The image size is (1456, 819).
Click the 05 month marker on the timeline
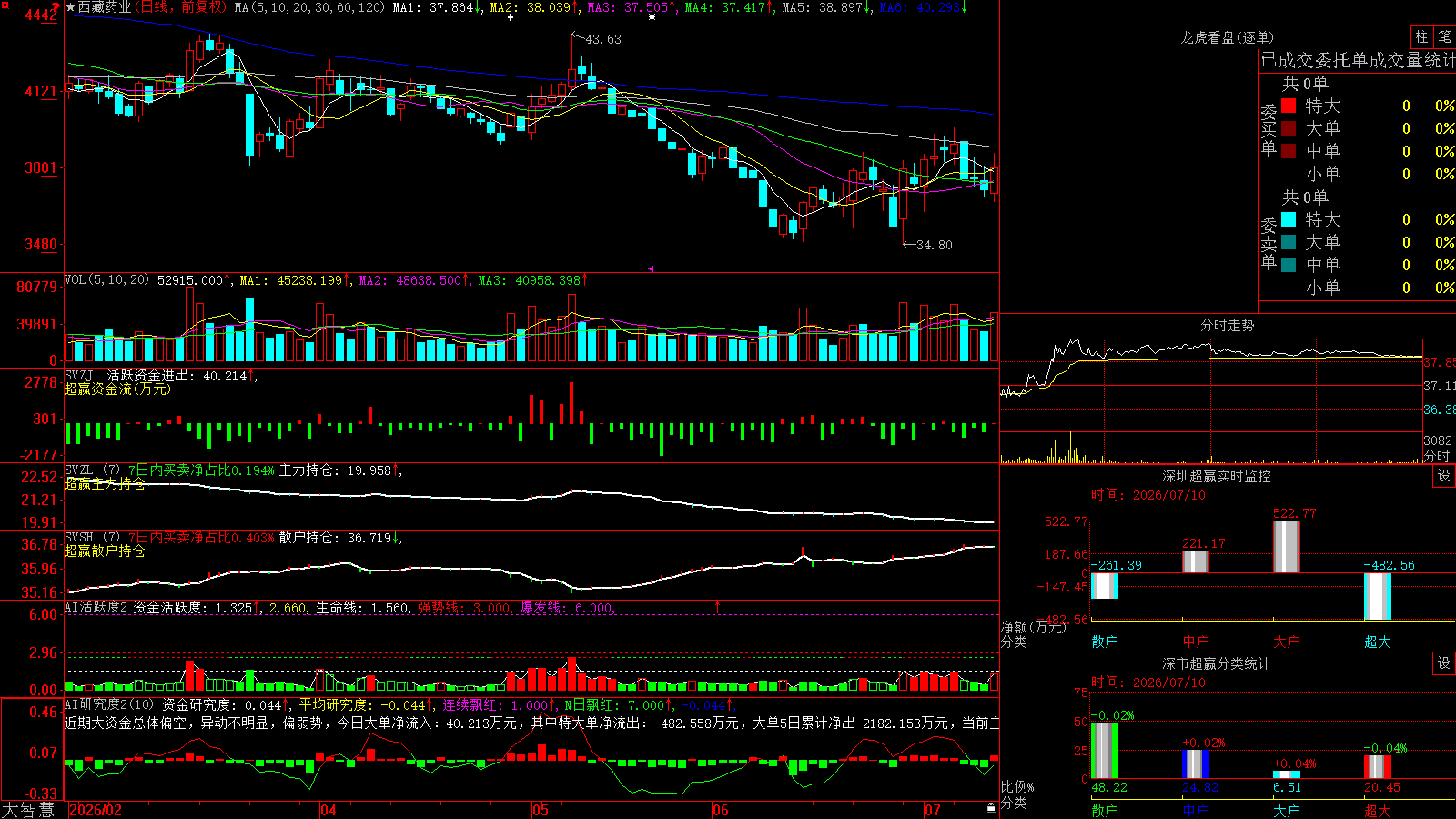tap(541, 810)
